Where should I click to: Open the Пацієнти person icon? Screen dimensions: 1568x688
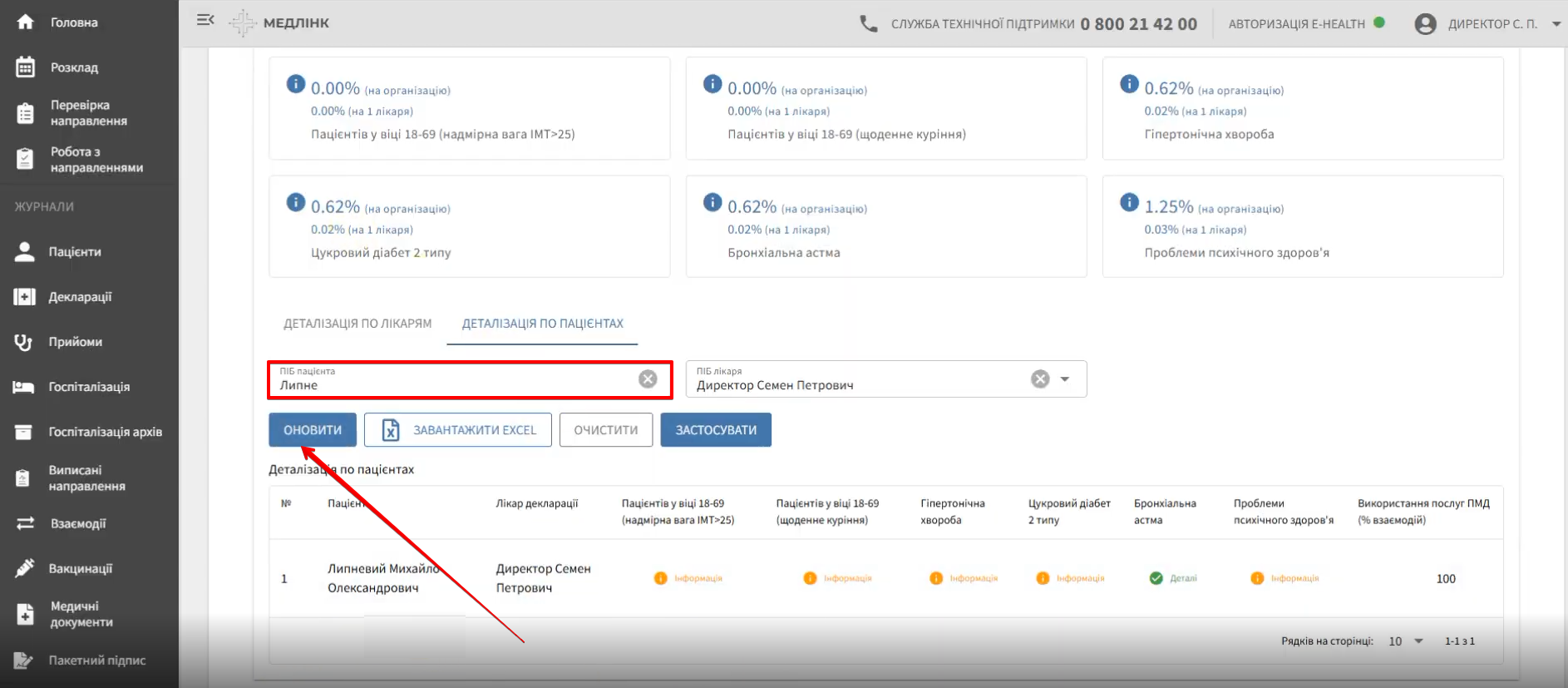25,252
